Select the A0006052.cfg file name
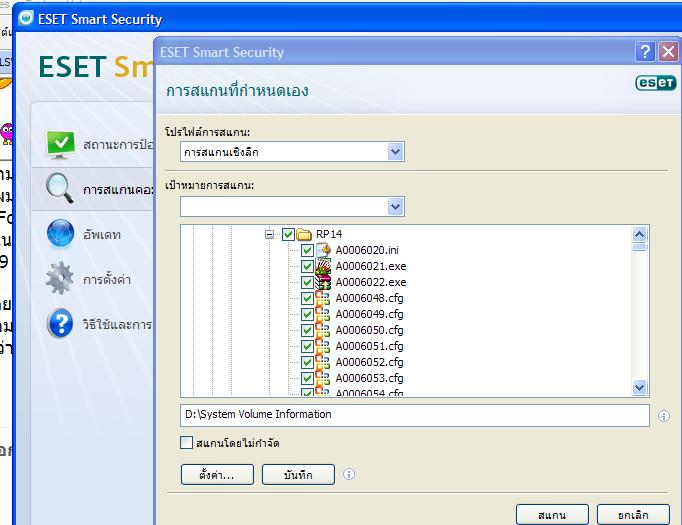The height and width of the screenshot is (525, 682). 369,362
